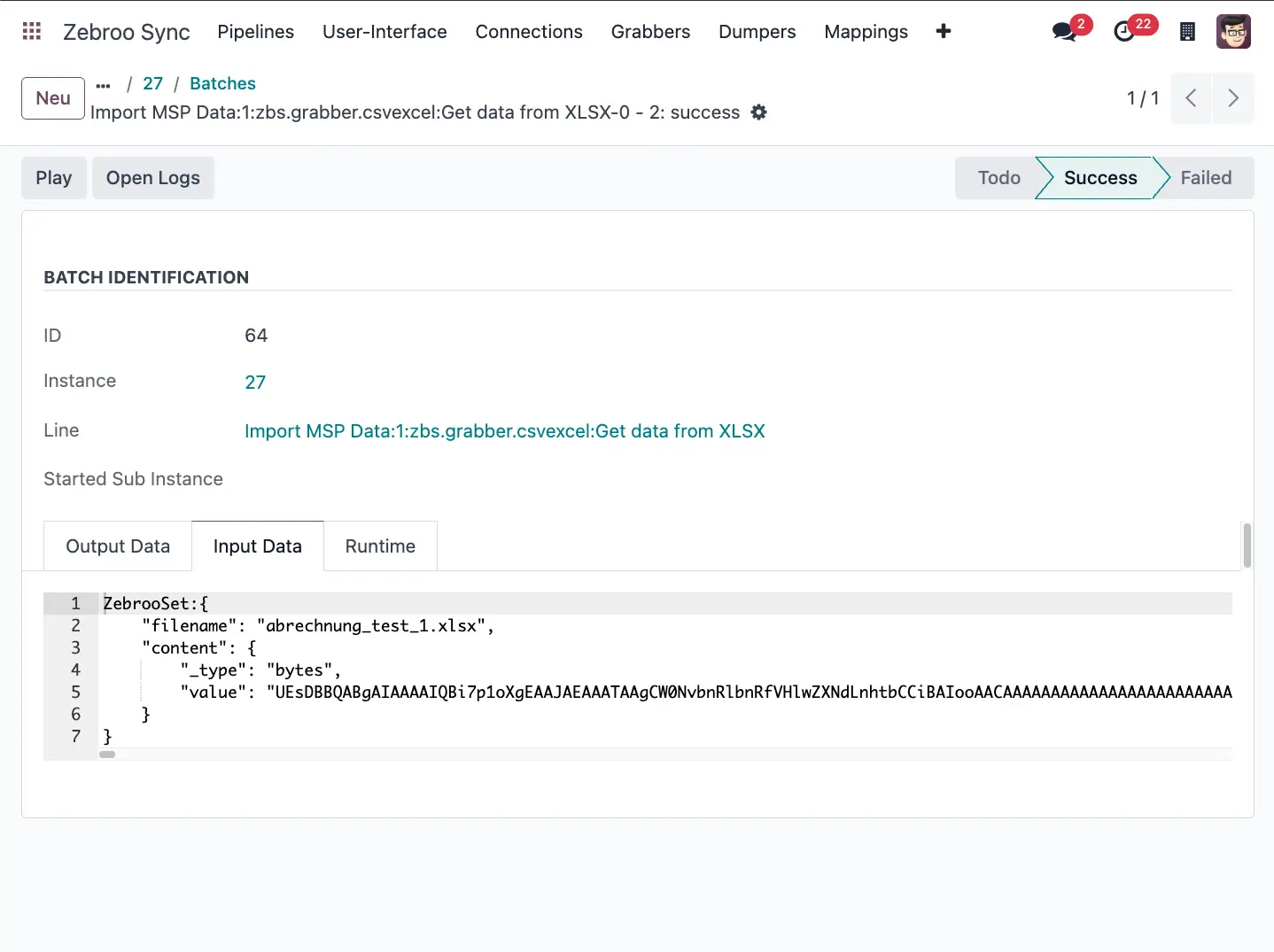Open the User-Interface menu
1274x952 pixels.
pyautogui.click(x=385, y=32)
